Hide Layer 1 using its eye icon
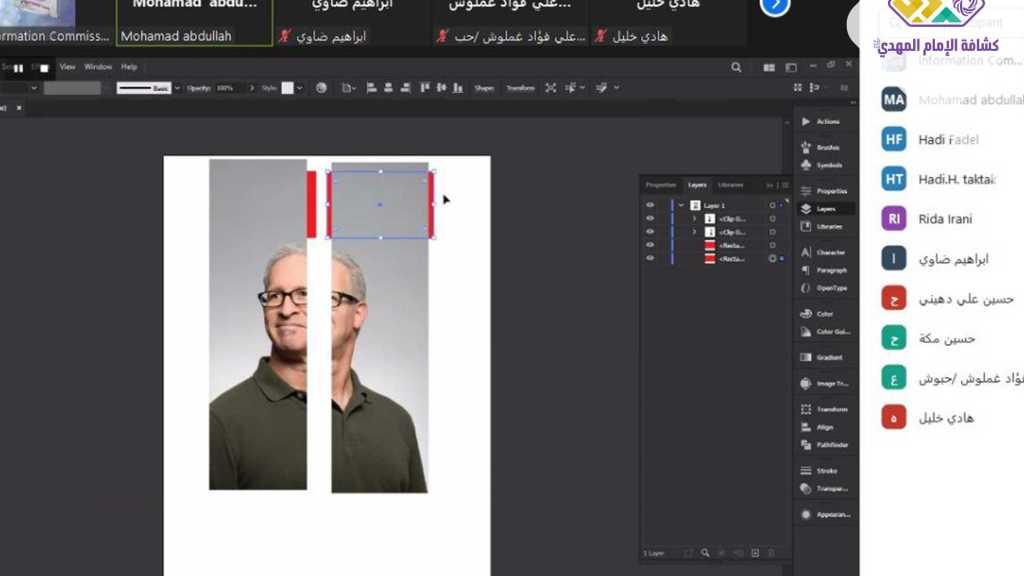 [650, 205]
